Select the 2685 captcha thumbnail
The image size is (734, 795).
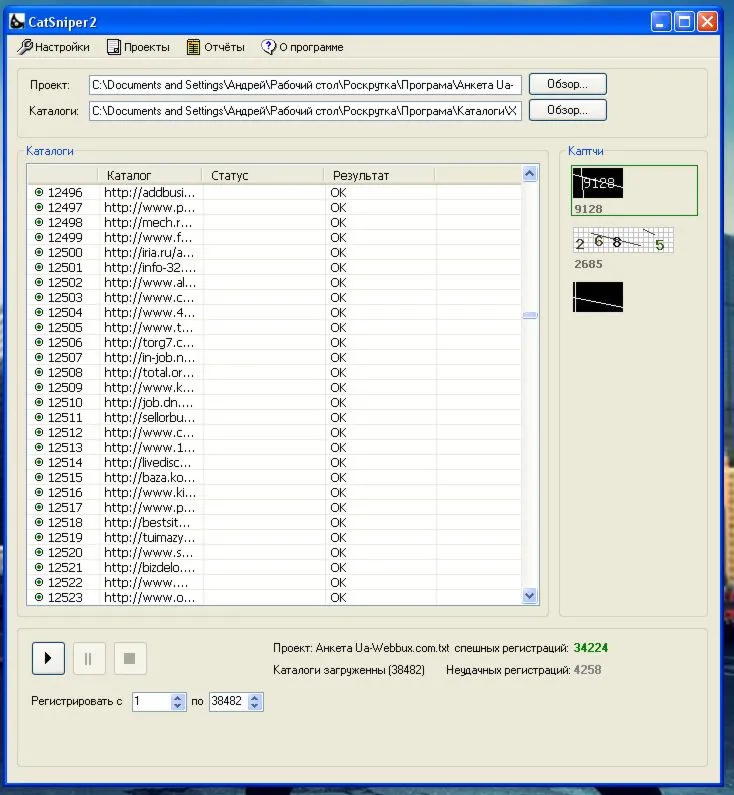pos(622,241)
